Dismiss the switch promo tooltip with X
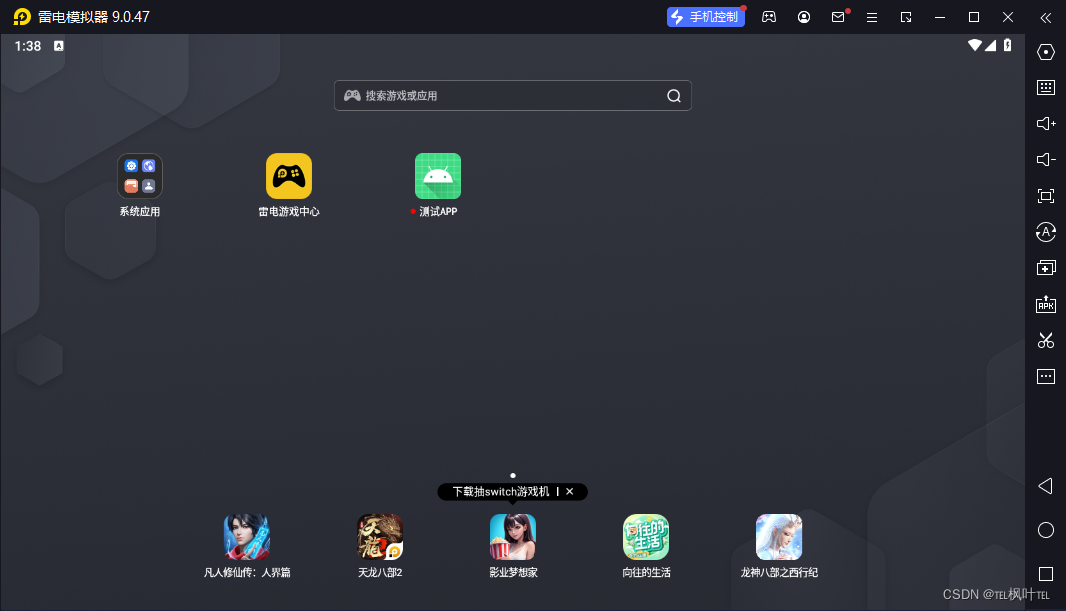The height and width of the screenshot is (611, 1066). [570, 491]
